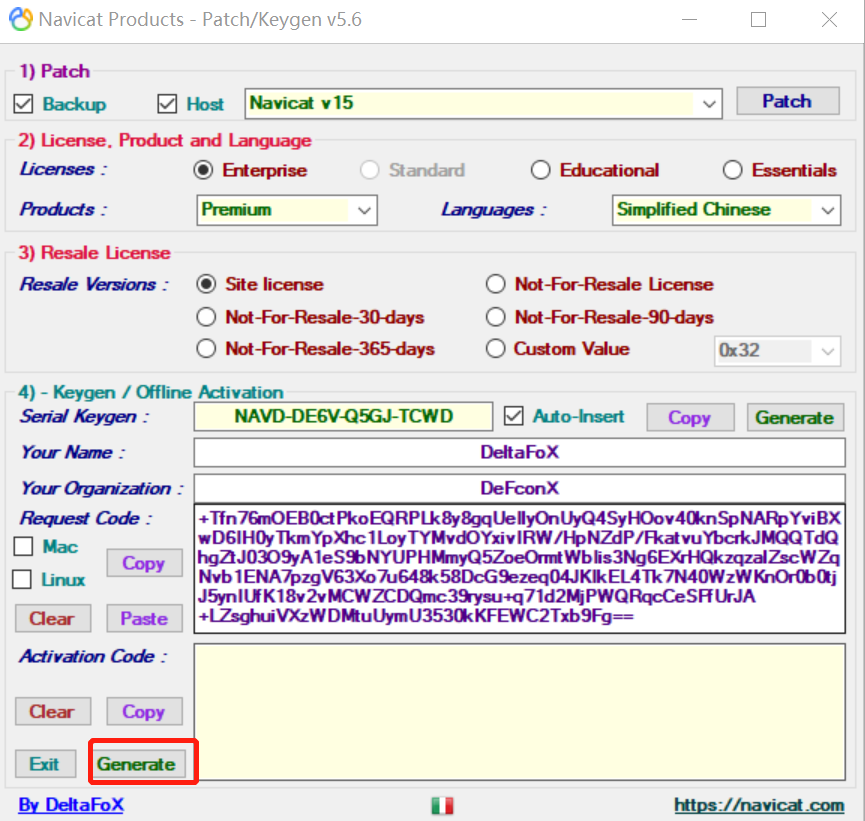Click inside the Request Code text box

[x=519, y=568]
